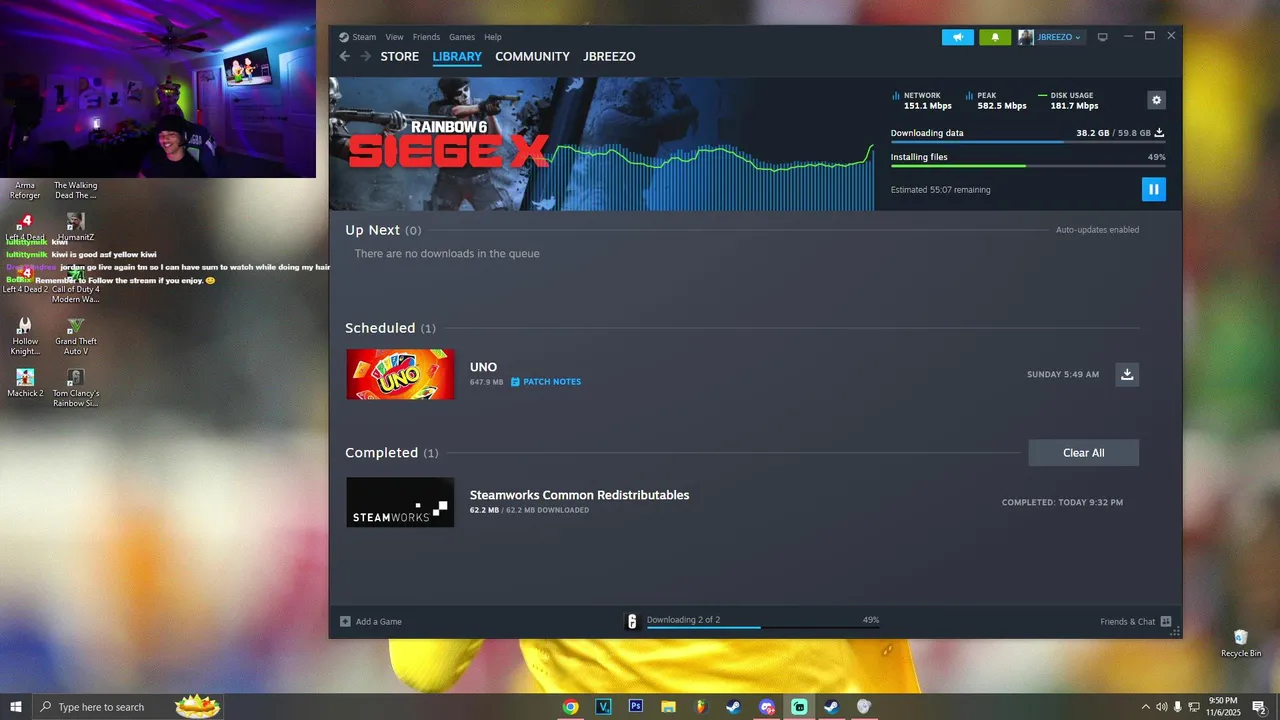Click the Add a Game label
This screenshot has height=720, width=1280.
pyautogui.click(x=378, y=622)
